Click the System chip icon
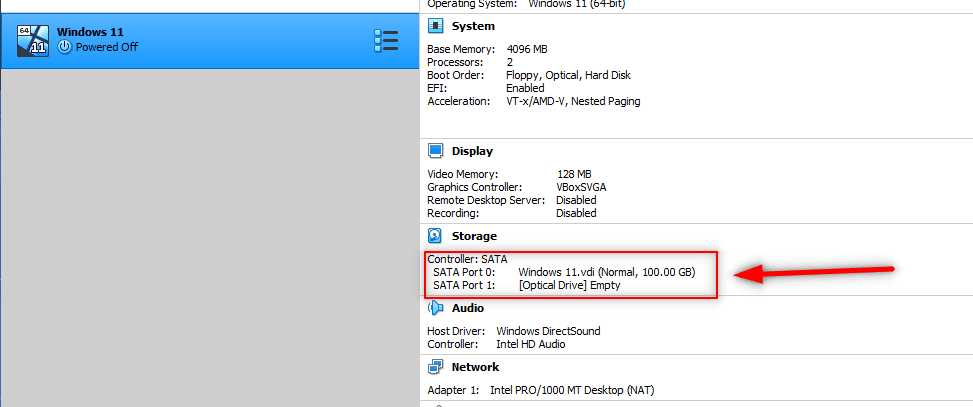The width and height of the screenshot is (973, 407). tap(436, 26)
